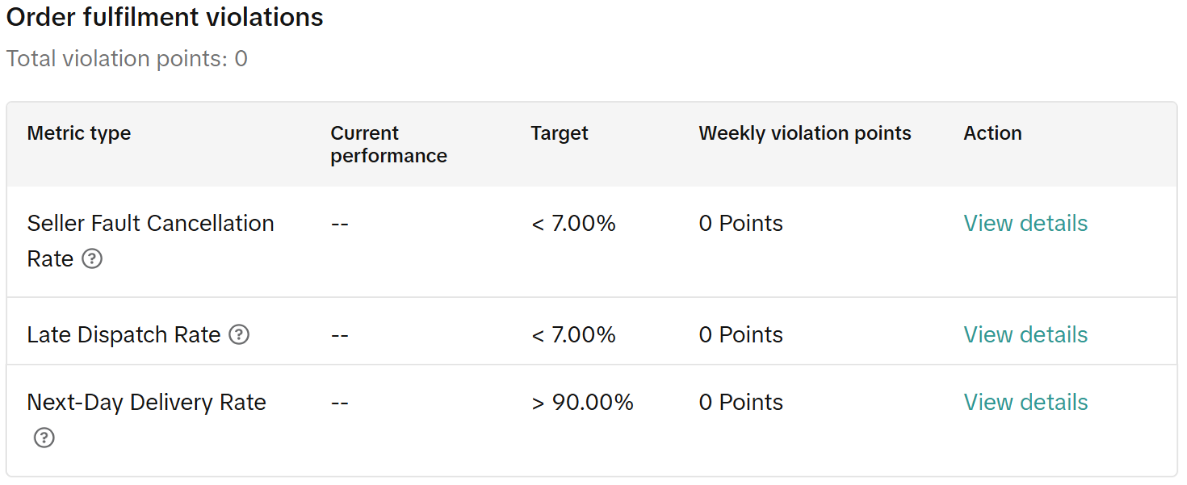Click the Weekly violation points column header
This screenshot has height=485, width=1187.
804,133
